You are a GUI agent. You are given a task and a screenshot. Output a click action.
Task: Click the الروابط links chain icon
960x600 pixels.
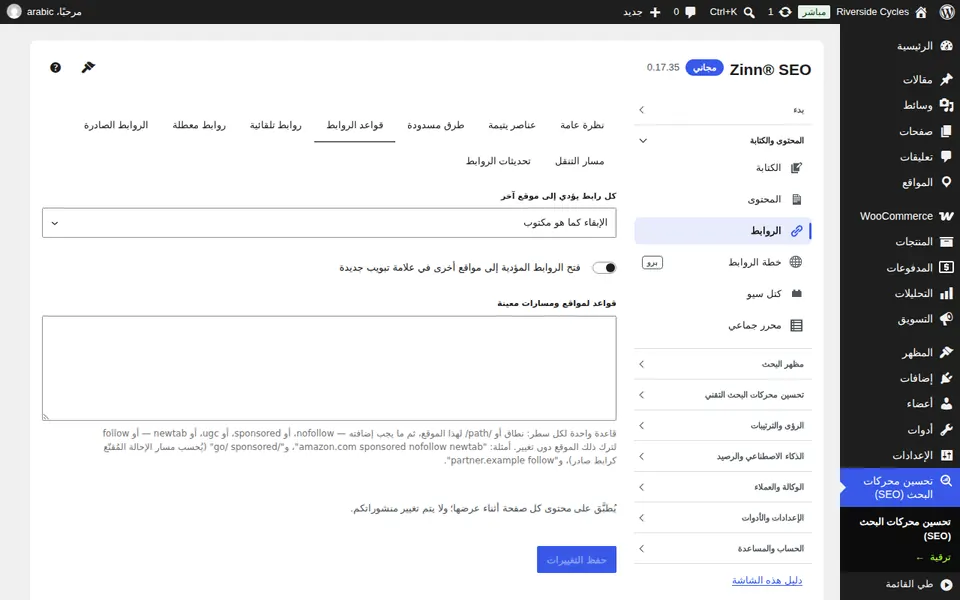pyautogui.click(x=796, y=231)
